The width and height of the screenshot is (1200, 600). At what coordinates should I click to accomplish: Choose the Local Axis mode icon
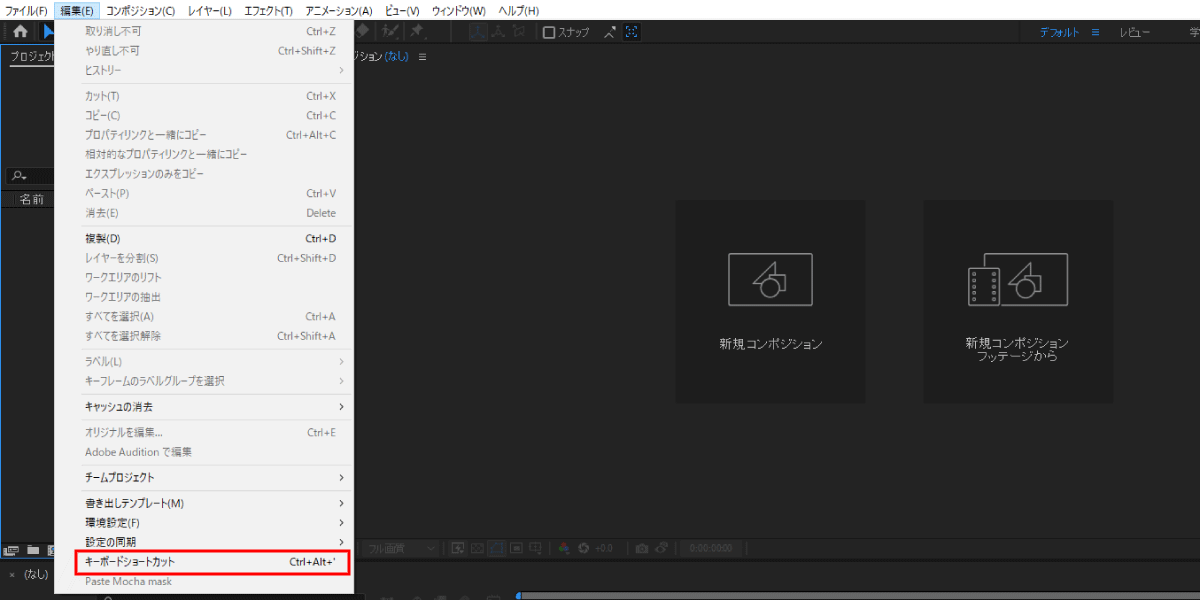pyautogui.click(x=478, y=32)
